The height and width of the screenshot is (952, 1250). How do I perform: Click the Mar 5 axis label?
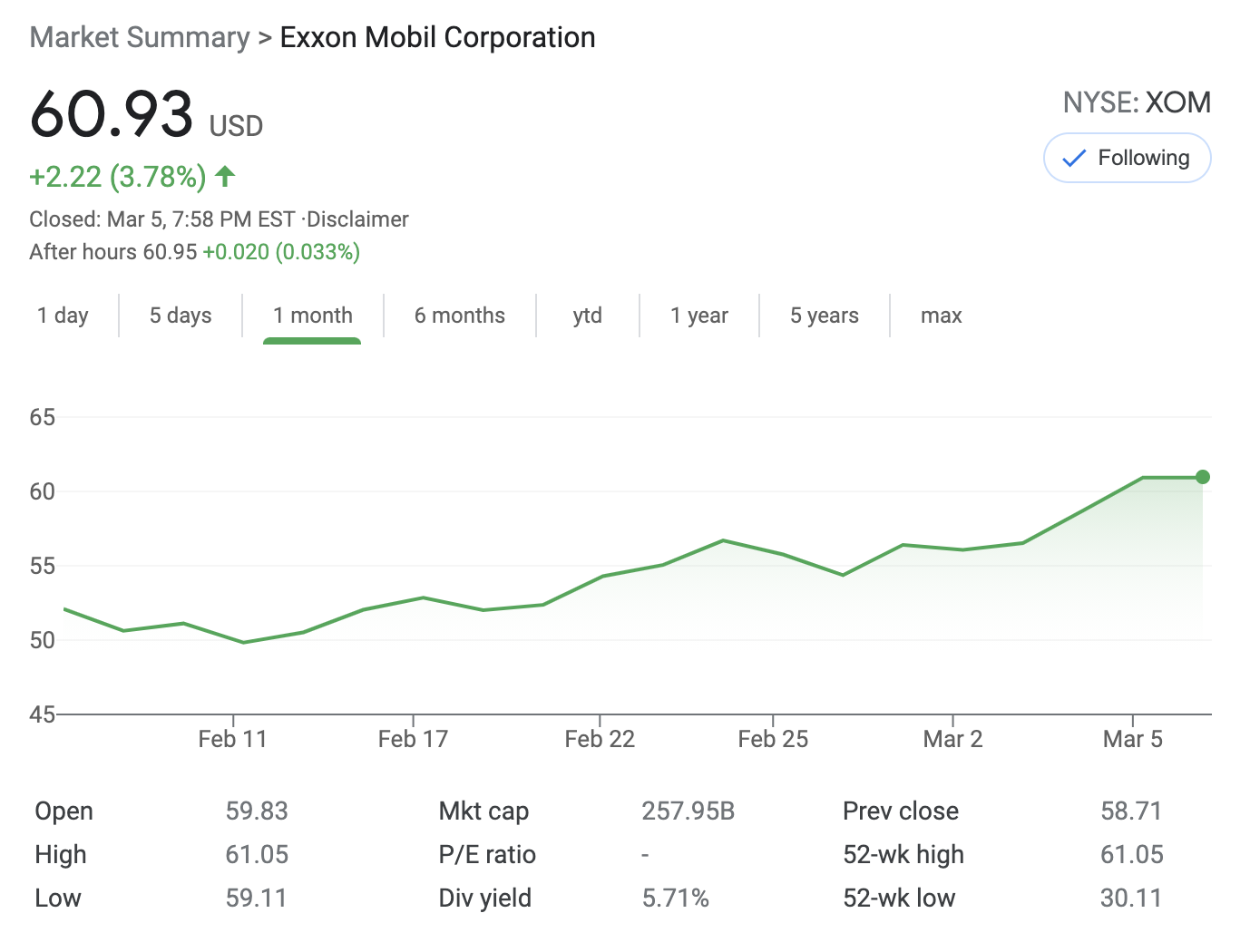[x=1133, y=739]
